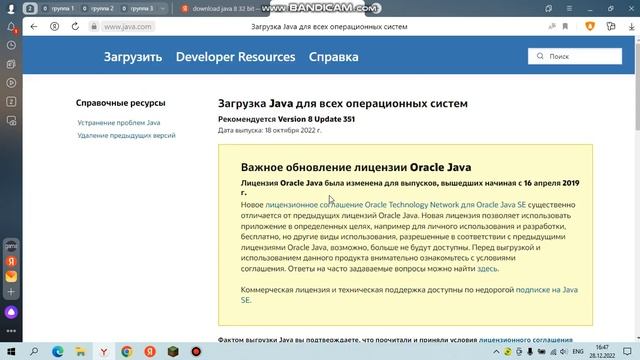The width and height of the screenshot is (640, 360).
Task: Switch to Yandex Browser on the taskbar
Action: [104, 351]
